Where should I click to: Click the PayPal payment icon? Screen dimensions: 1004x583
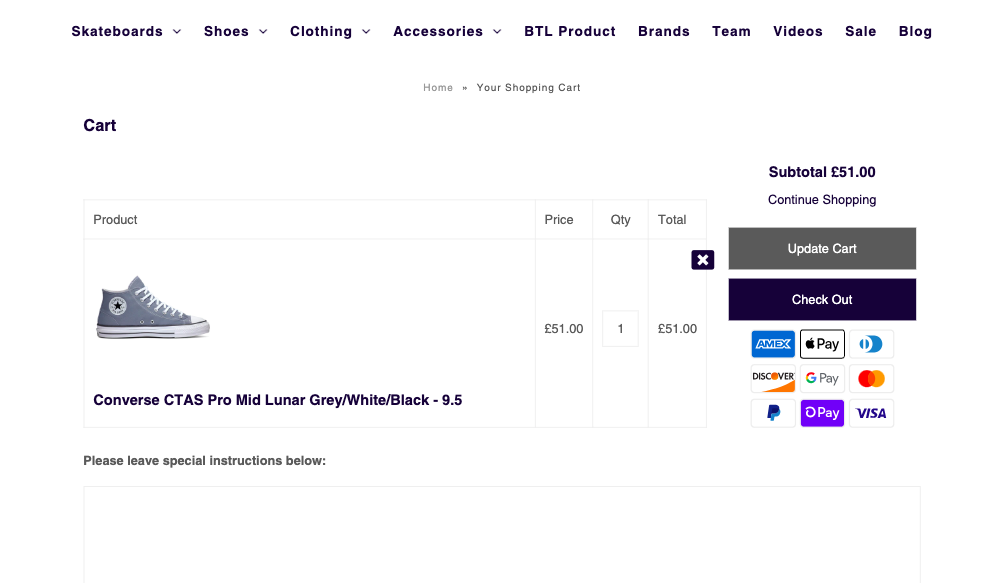[773, 413]
